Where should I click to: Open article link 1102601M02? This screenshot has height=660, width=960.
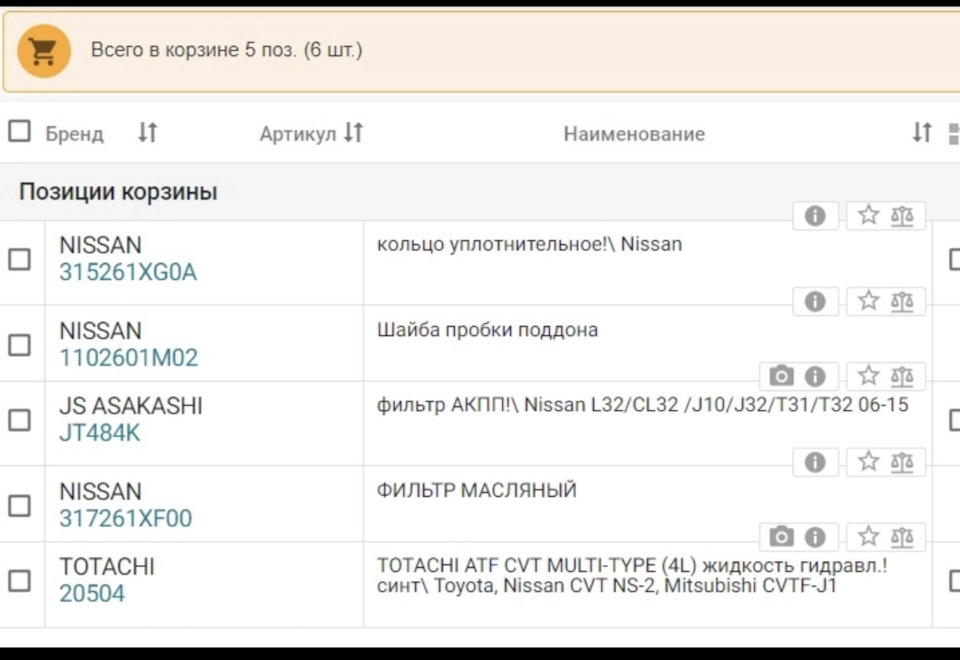(x=128, y=357)
